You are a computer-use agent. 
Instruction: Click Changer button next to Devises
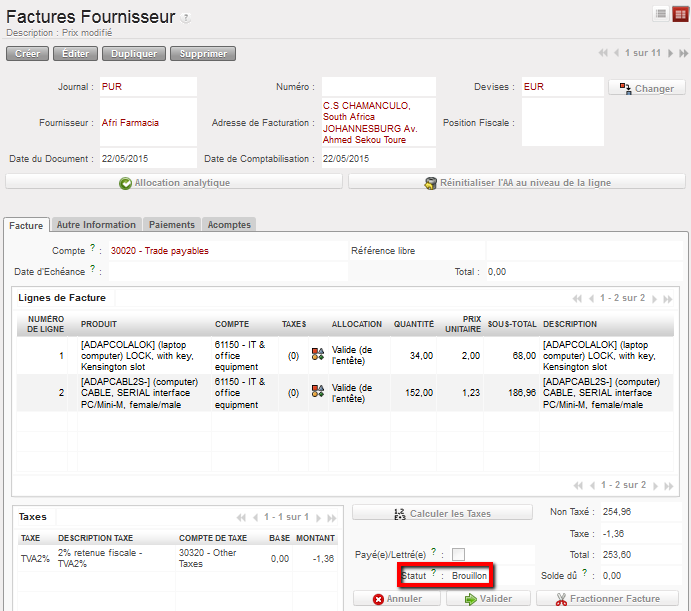646,88
